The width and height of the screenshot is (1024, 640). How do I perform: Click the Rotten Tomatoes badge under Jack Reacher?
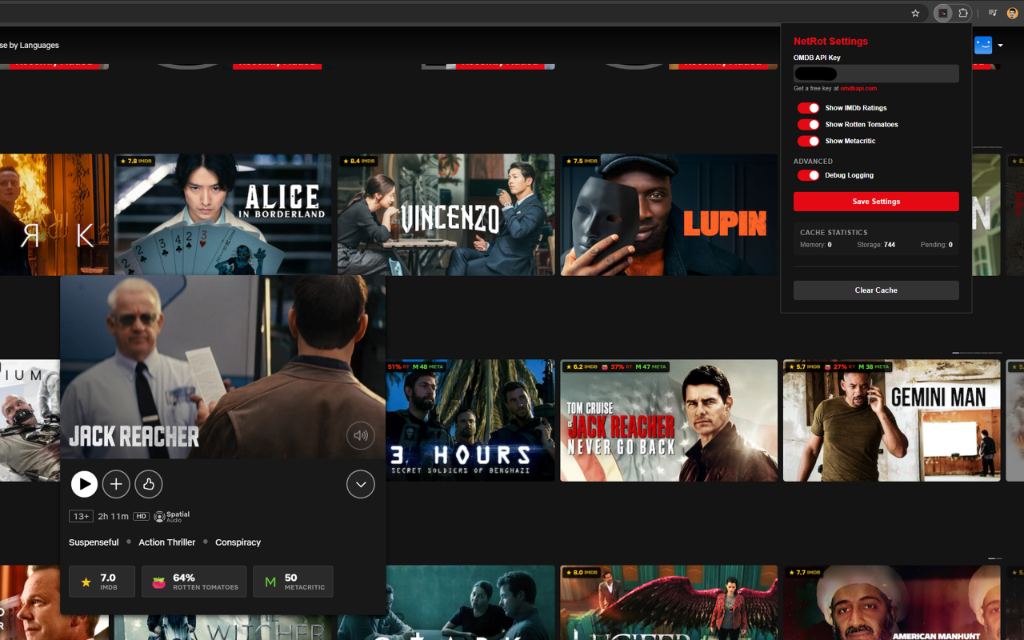(193, 581)
